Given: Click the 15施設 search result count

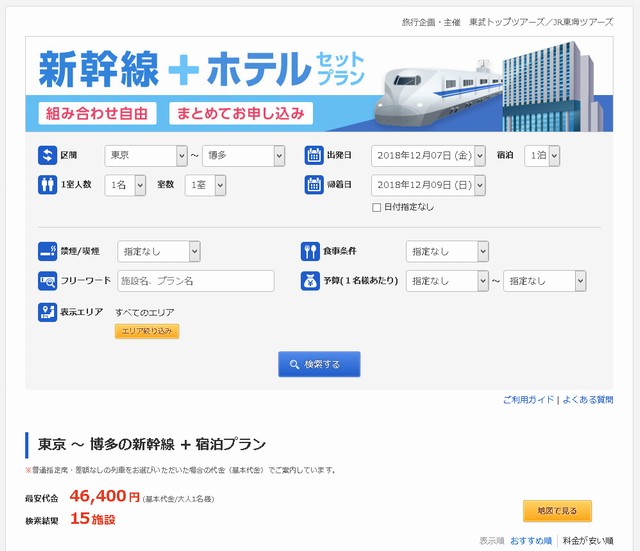Looking at the screenshot, I should point(93,519).
